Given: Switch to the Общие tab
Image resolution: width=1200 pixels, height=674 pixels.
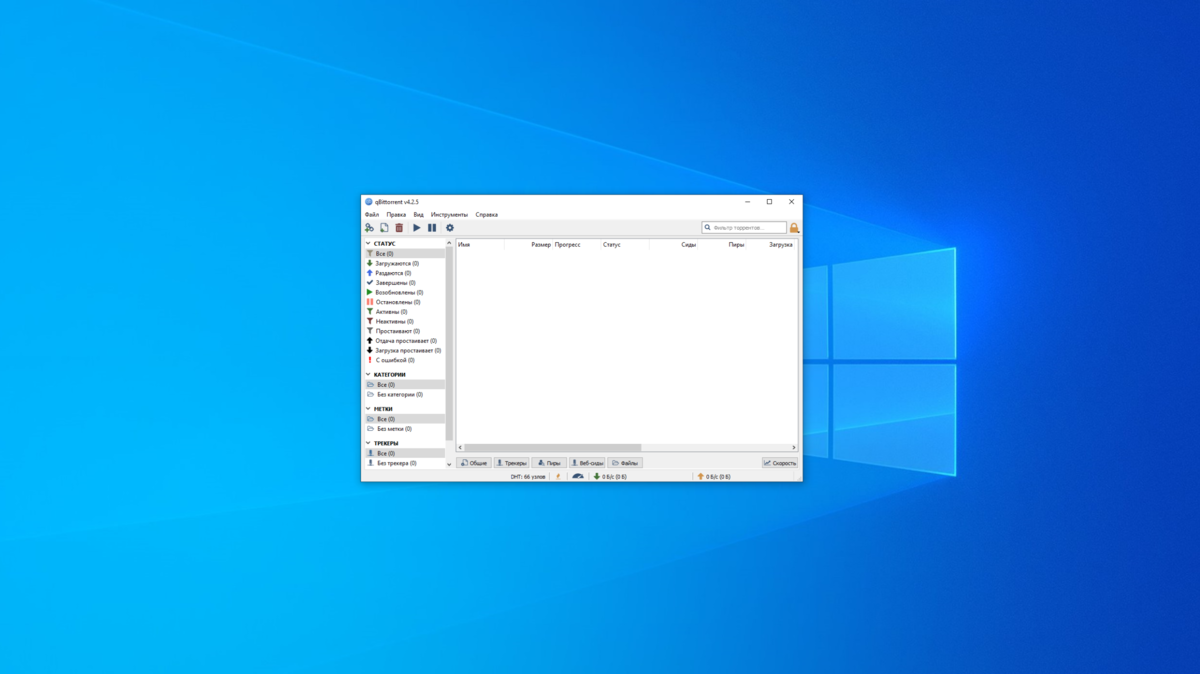Looking at the screenshot, I should tap(474, 463).
